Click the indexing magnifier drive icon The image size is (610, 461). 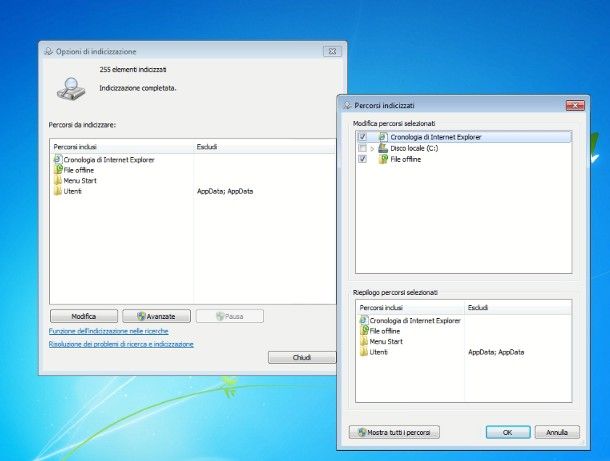tap(71, 89)
